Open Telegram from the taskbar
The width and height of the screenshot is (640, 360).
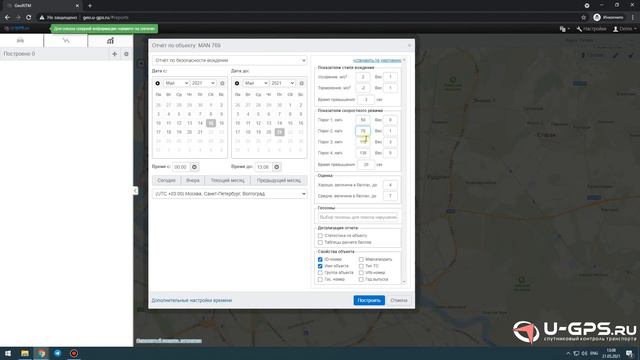click(x=58, y=353)
